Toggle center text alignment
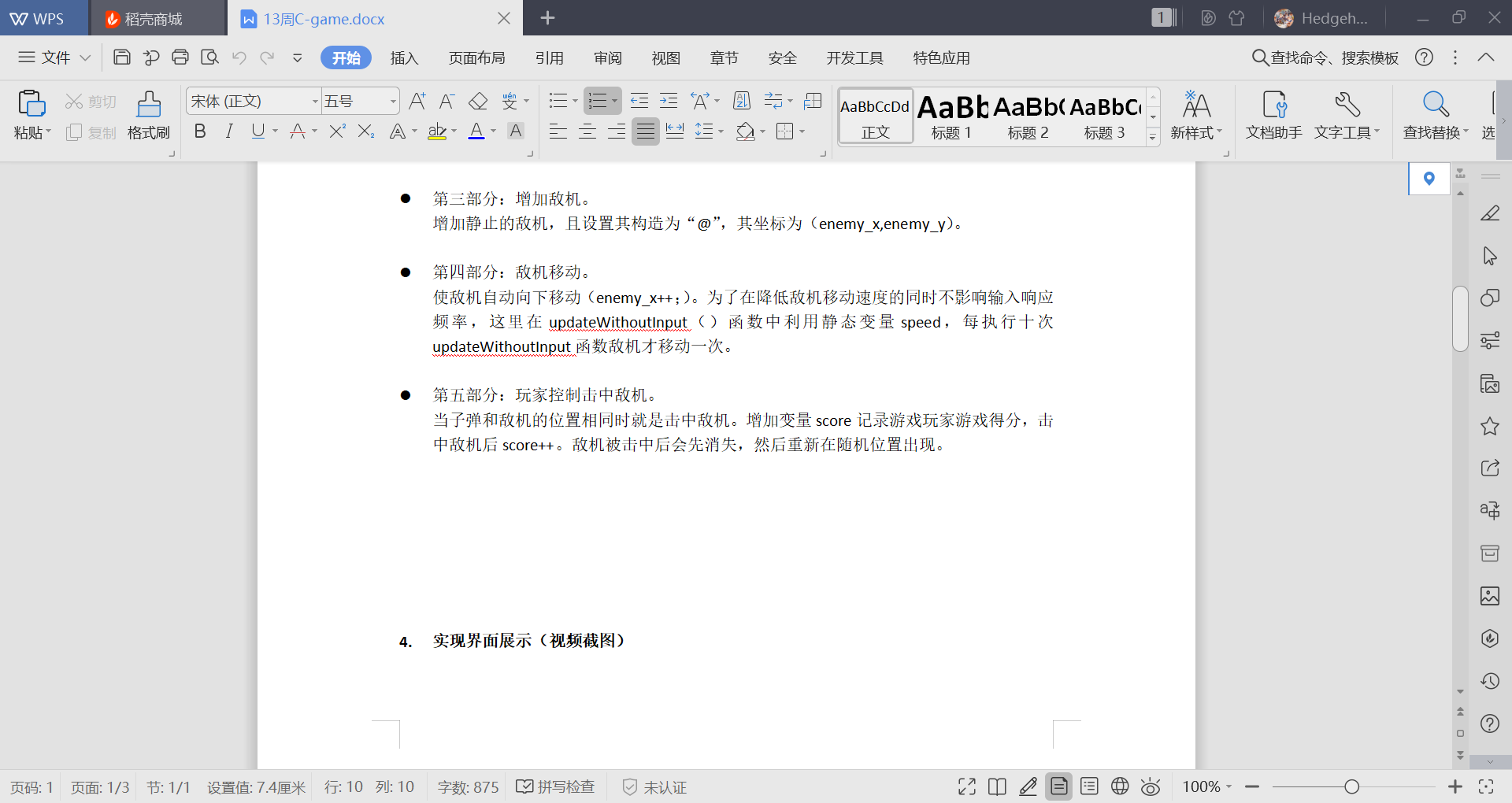1512x803 pixels. pos(587,131)
